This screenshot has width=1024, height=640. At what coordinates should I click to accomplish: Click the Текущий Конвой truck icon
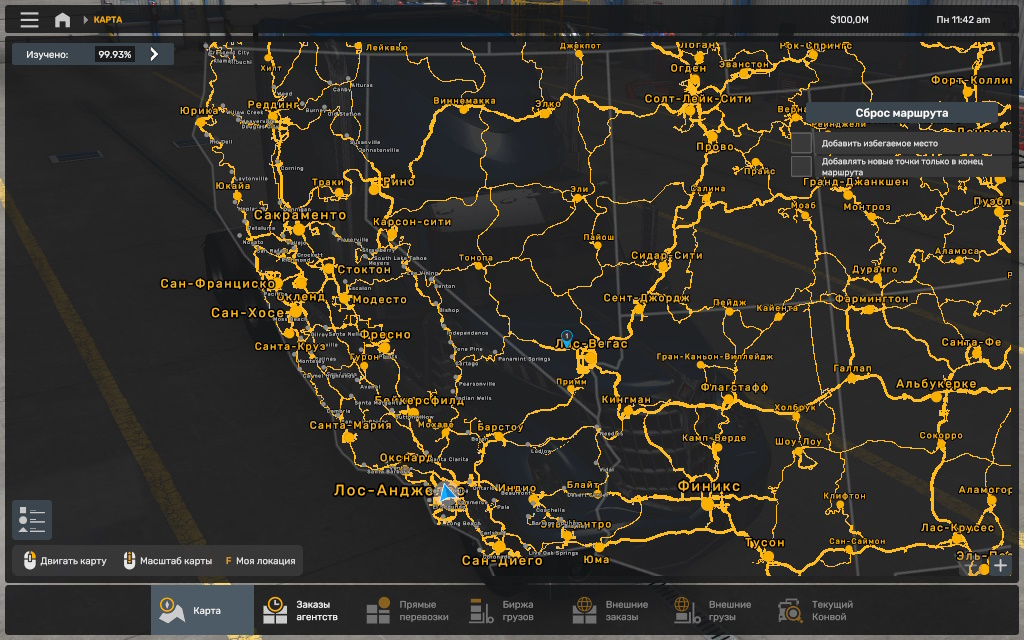click(790, 610)
